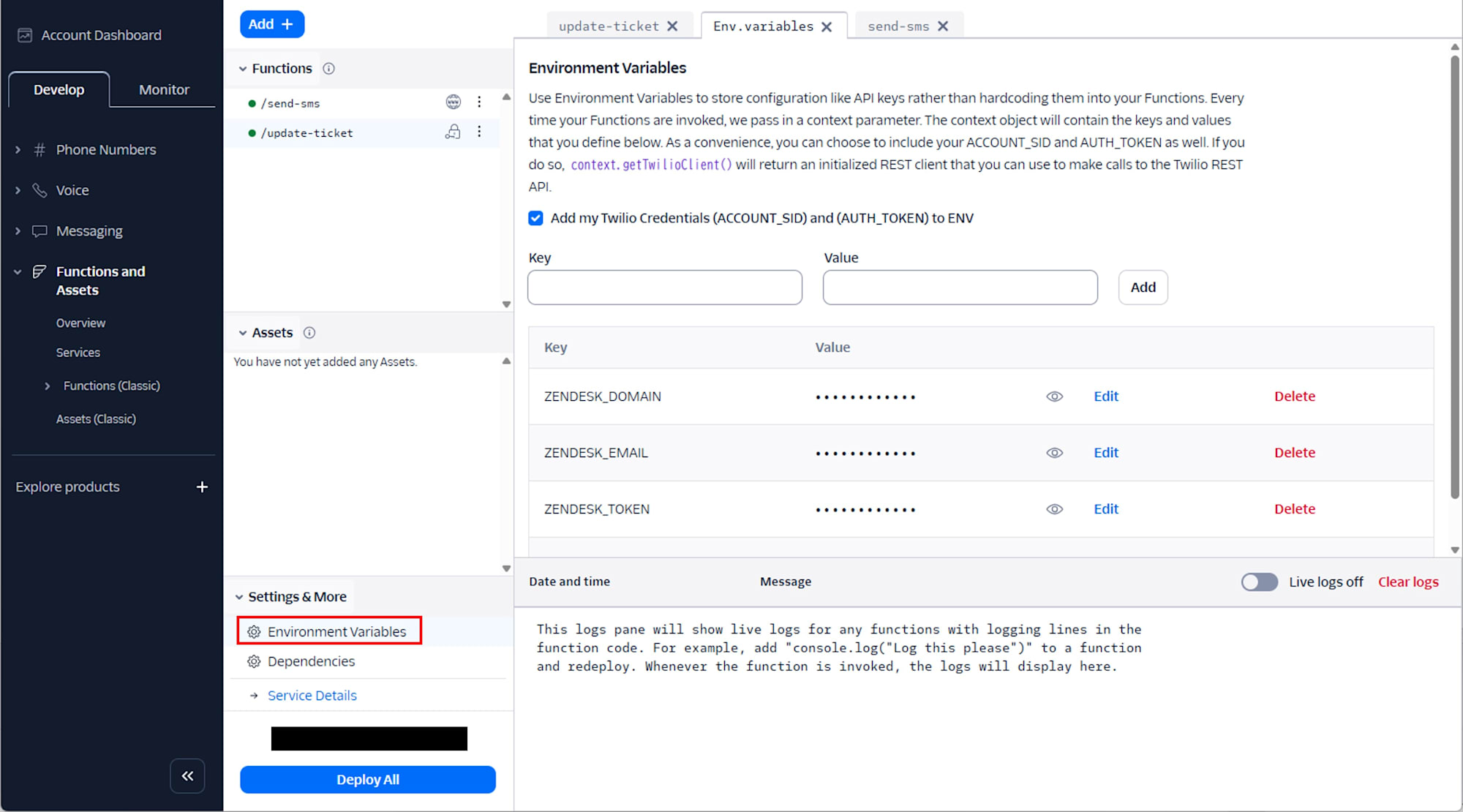Click the Account Dashboard icon
This screenshot has width=1463, height=812.
pos(25,35)
